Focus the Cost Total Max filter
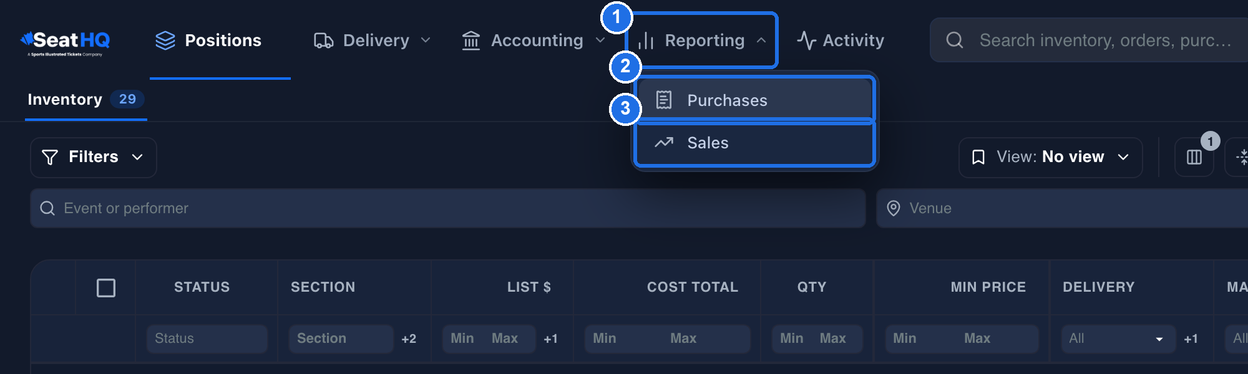The height and width of the screenshot is (374, 1248). click(x=708, y=339)
